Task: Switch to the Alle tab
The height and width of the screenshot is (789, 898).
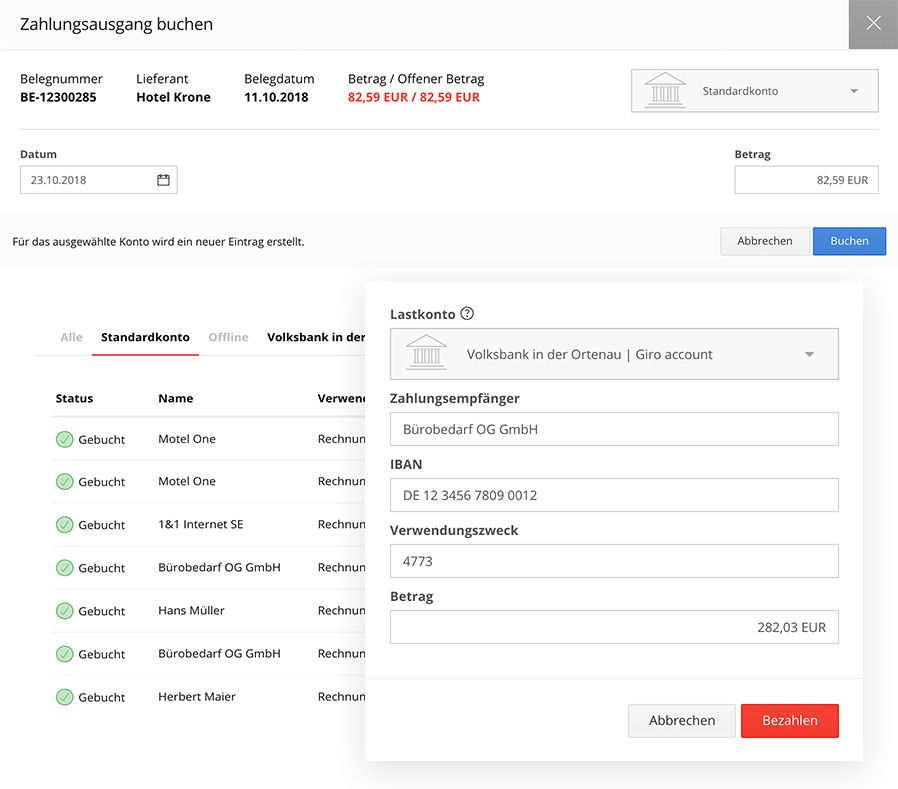Action: coord(72,337)
